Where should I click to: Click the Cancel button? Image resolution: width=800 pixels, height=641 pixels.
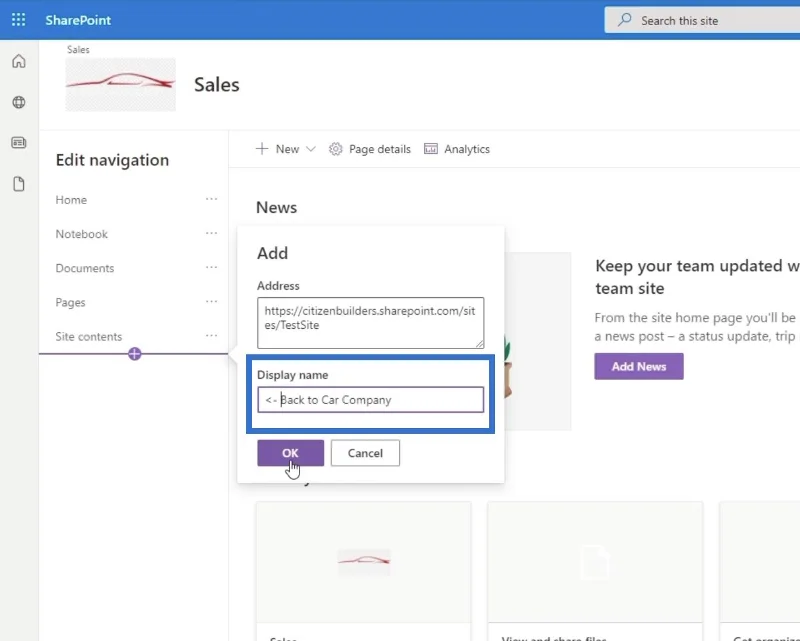(x=365, y=453)
